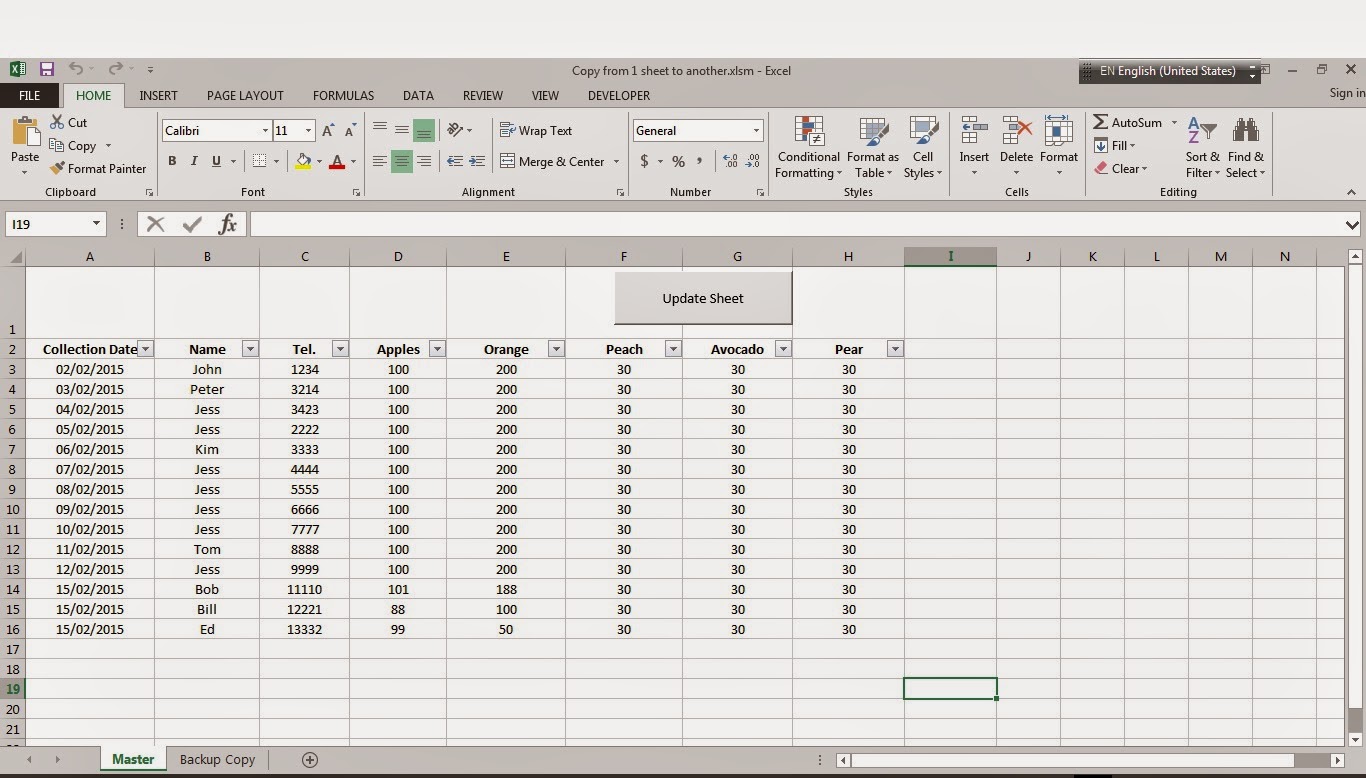Toggle Middle Align vertical alignment
Viewport: 1366px width, 778px height.
[401, 130]
